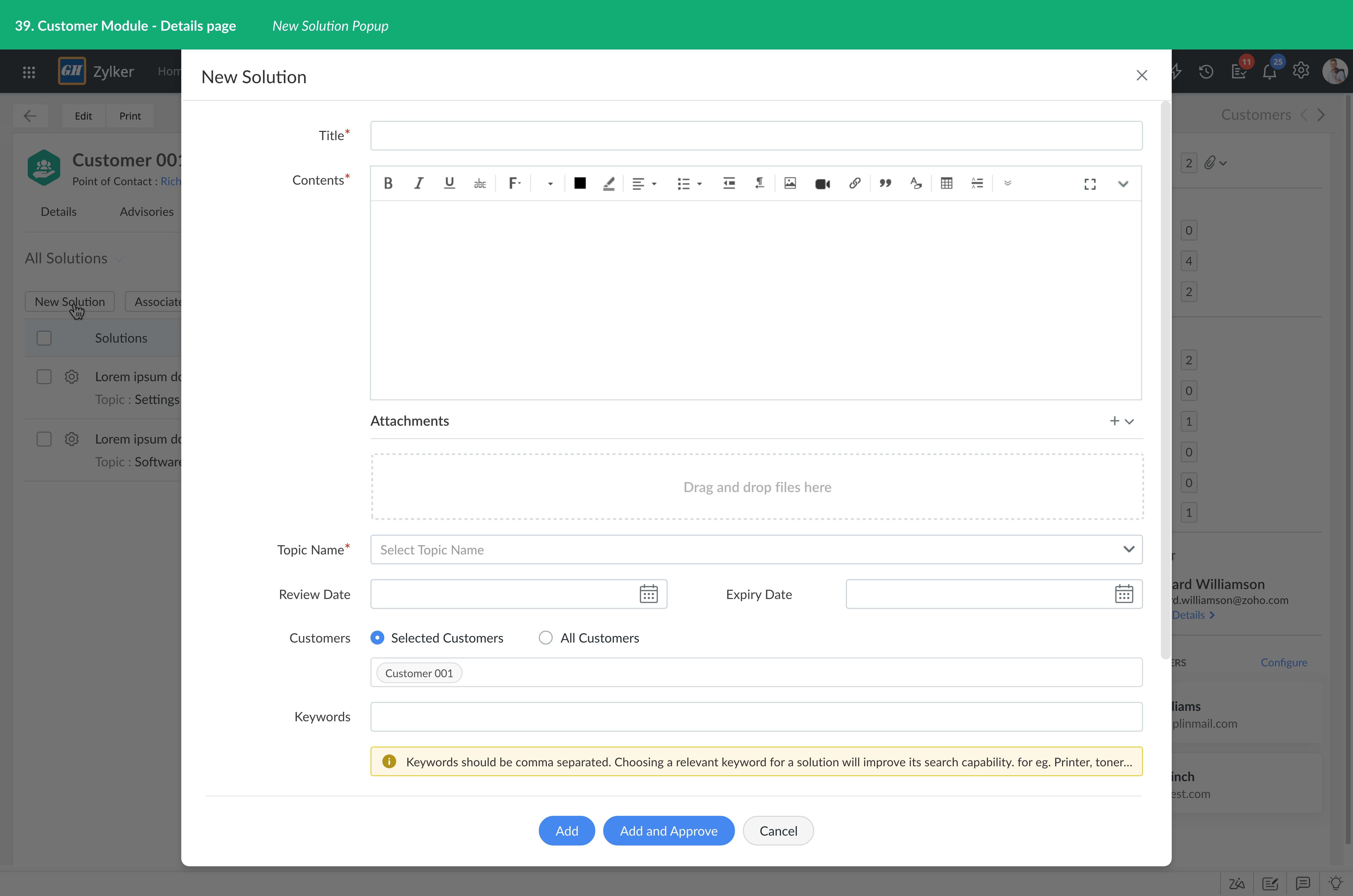
Task: Switch to the Advisories tab
Action: 146,212
